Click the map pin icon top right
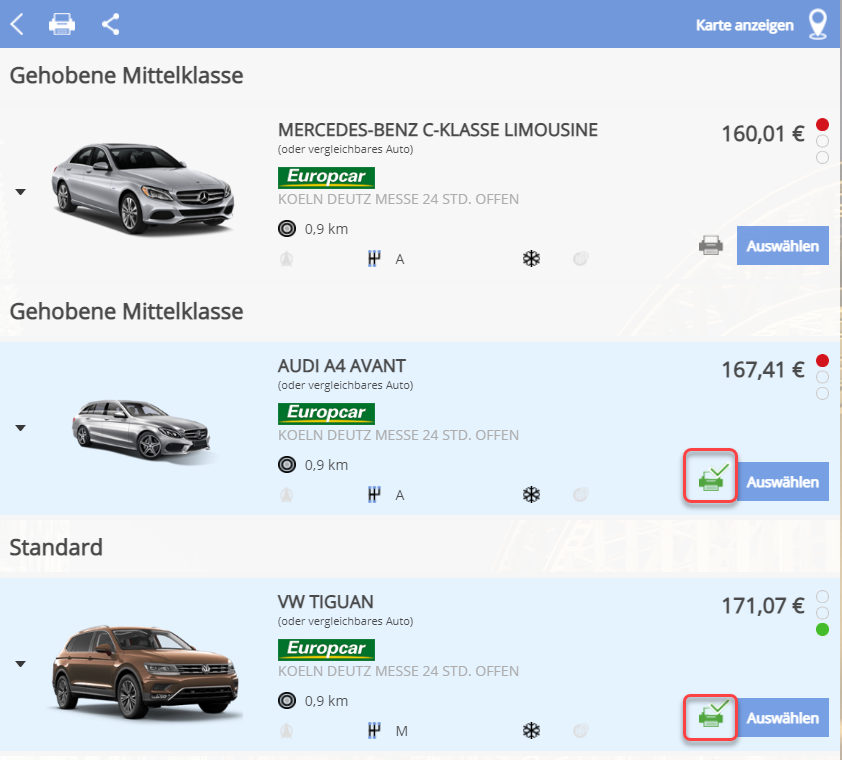 pyautogui.click(x=817, y=25)
